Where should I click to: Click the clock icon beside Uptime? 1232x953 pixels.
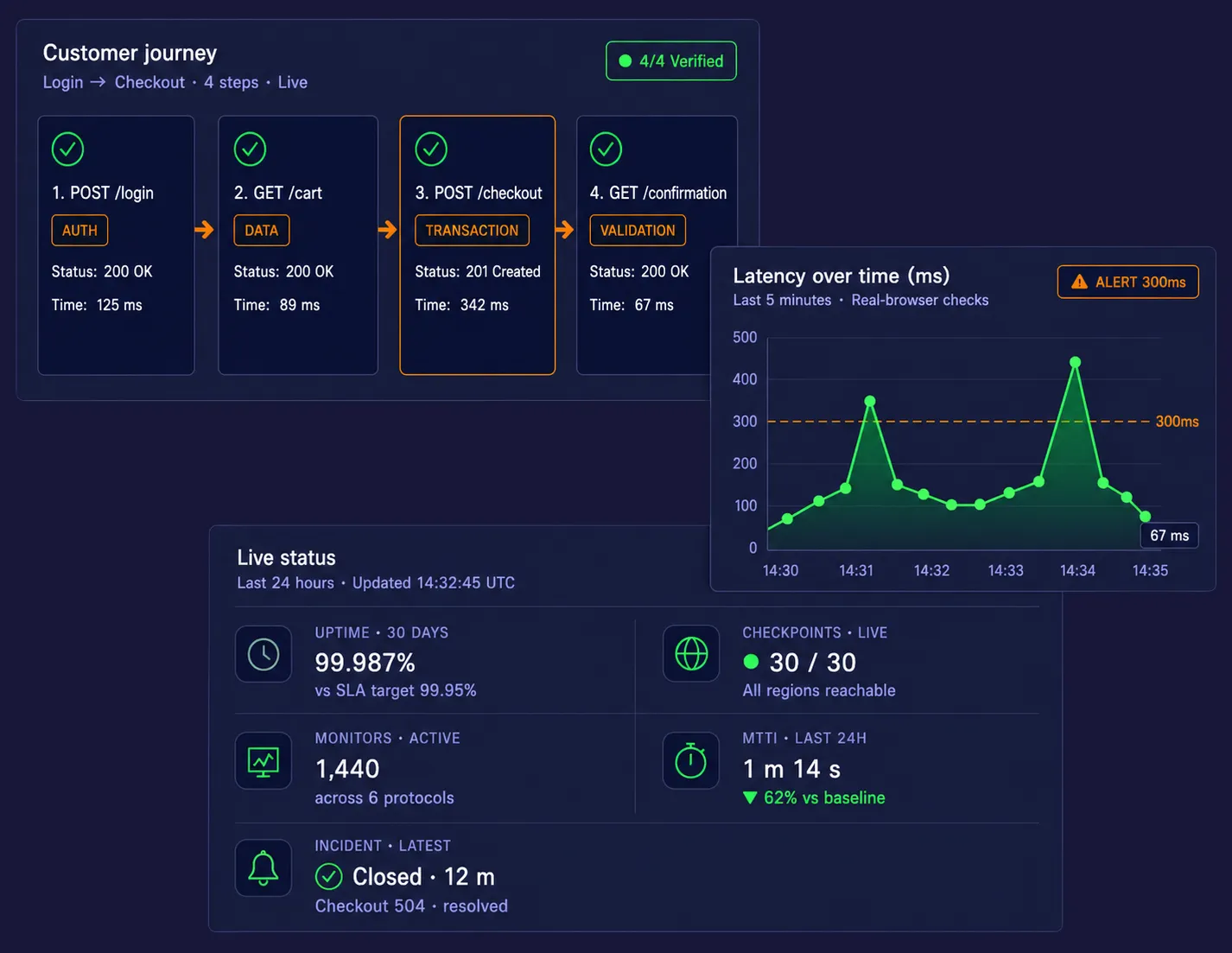click(x=264, y=654)
